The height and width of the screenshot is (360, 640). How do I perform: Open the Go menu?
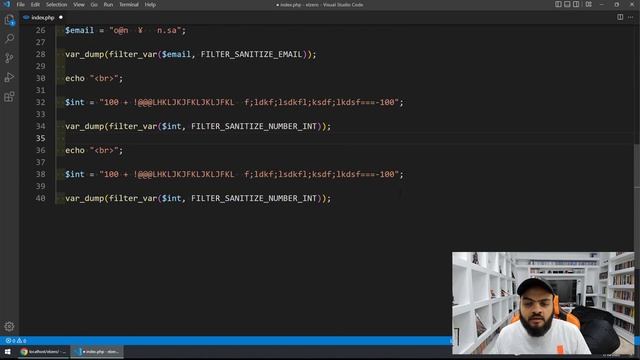(94, 4)
